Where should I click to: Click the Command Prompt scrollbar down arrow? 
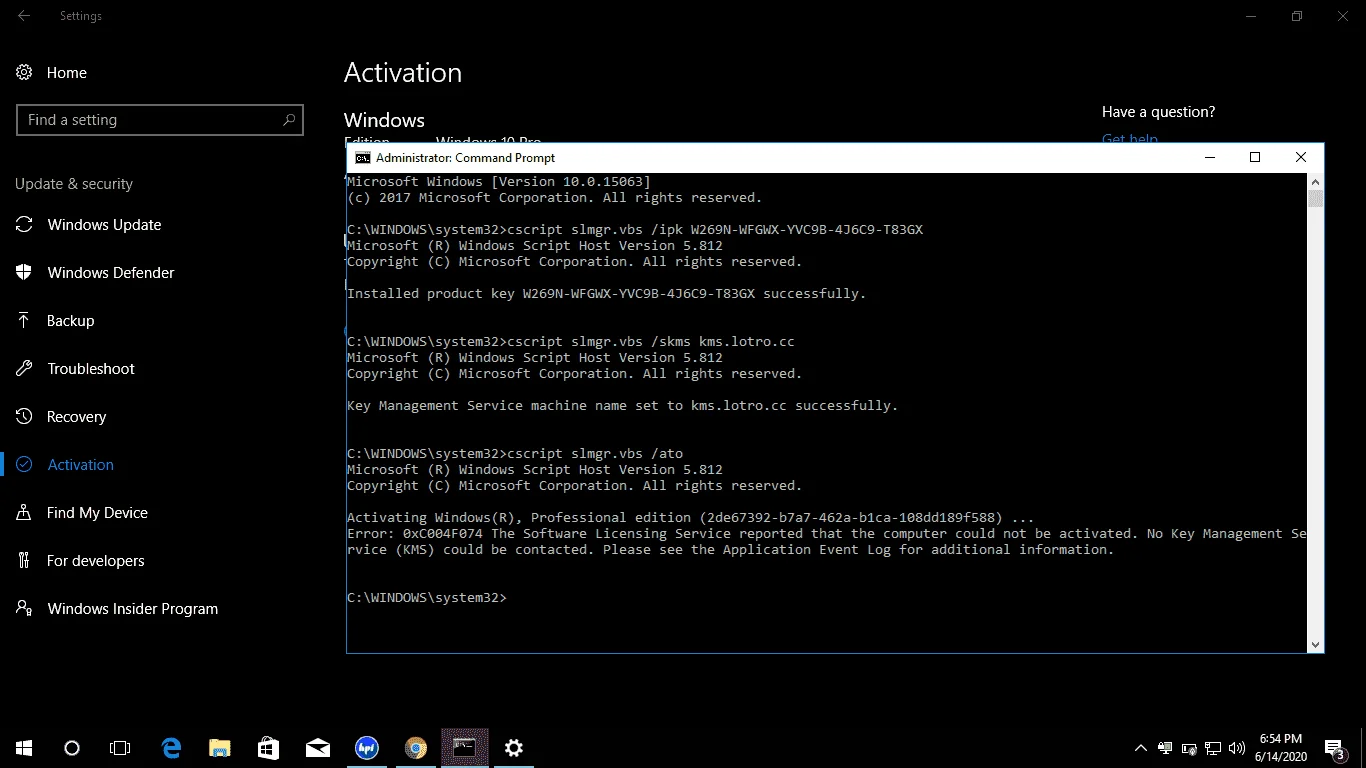pos(1315,645)
